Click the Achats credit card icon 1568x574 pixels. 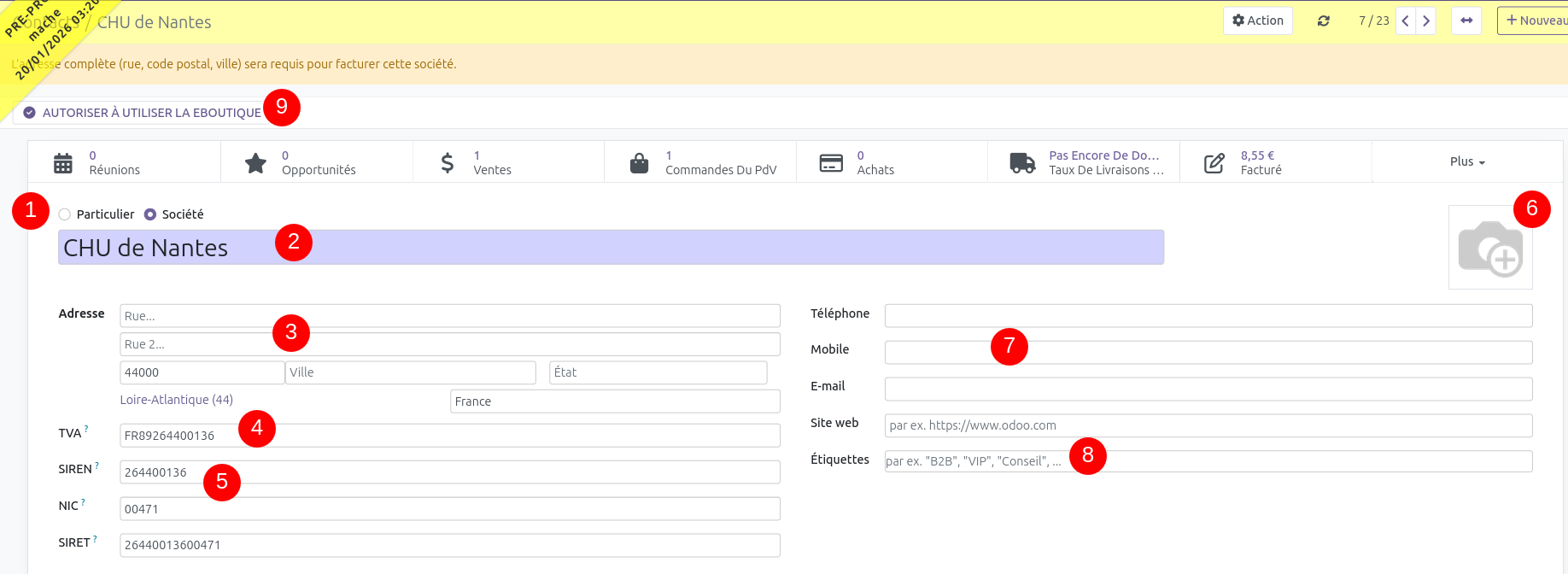click(x=831, y=162)
